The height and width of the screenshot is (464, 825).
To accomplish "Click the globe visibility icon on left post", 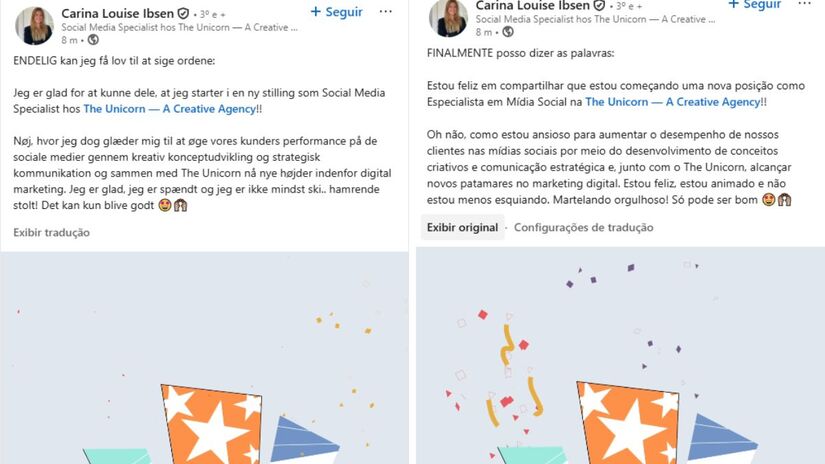I will point(93,39).
